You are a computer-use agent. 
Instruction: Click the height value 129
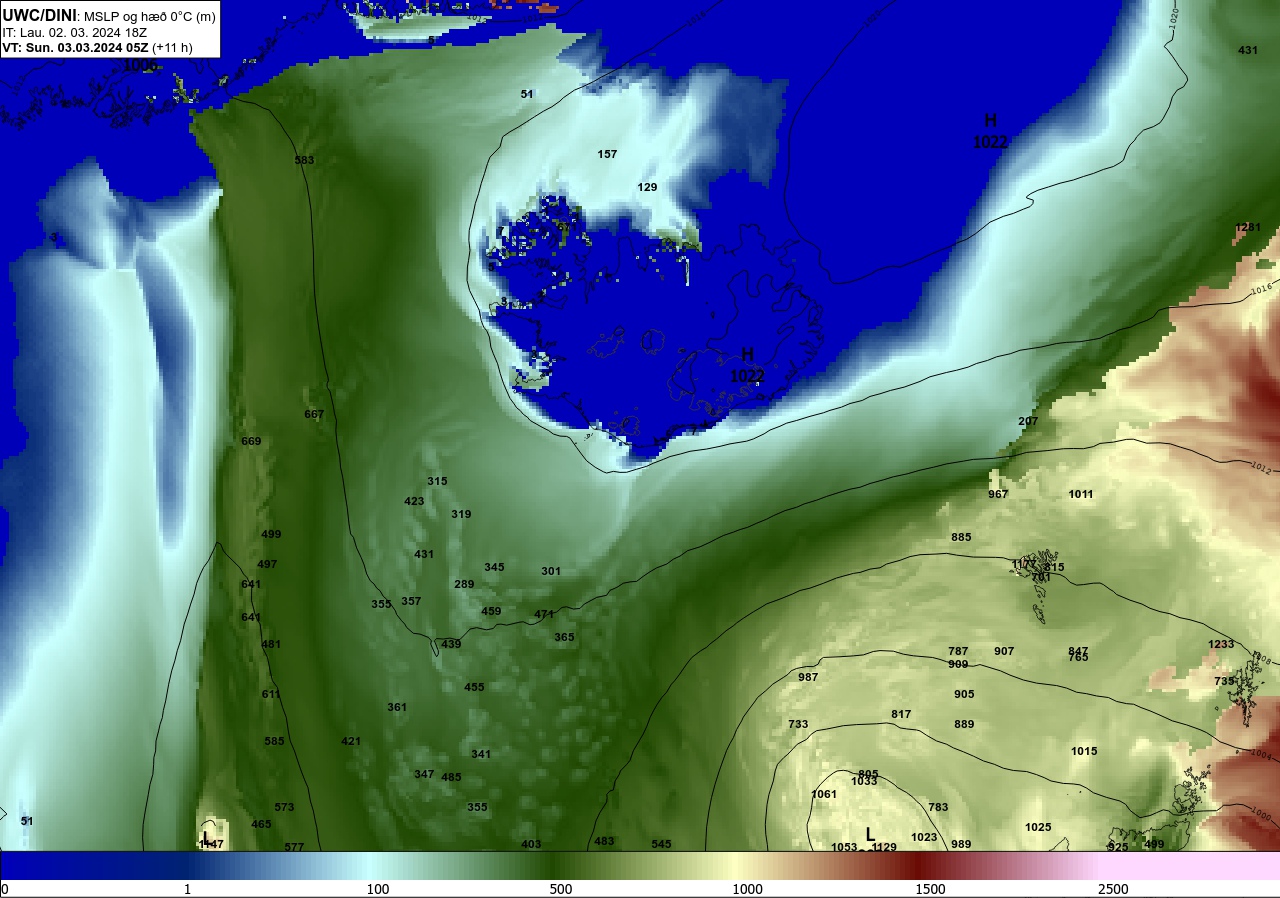pyautogui.click(x=647, y=187)
